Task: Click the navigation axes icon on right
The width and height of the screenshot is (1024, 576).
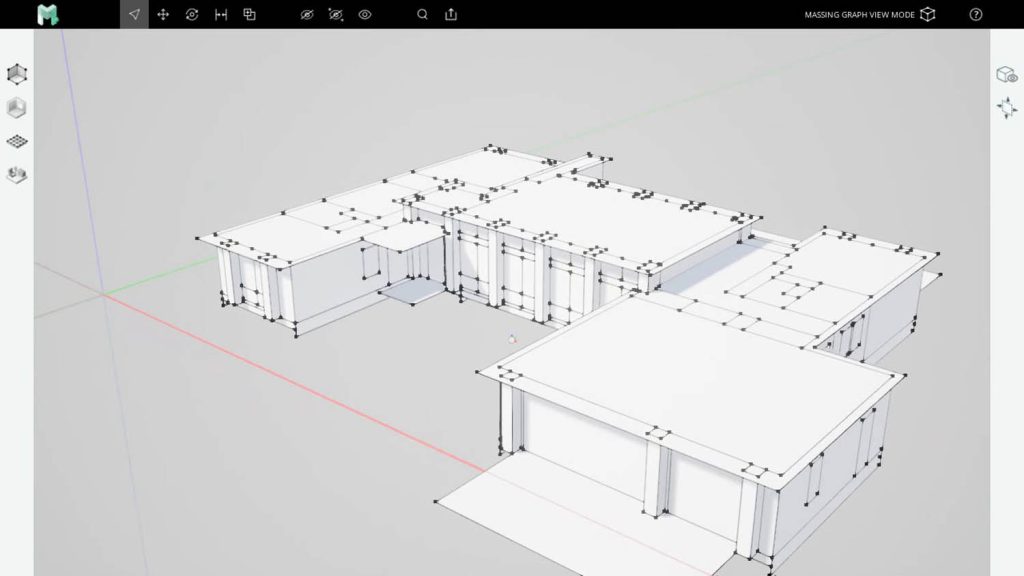Action: coord(1005,105)
